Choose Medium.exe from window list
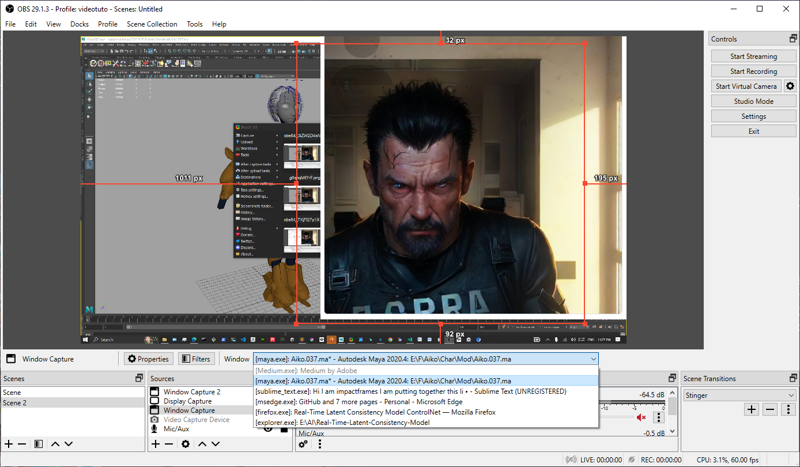 426,371
